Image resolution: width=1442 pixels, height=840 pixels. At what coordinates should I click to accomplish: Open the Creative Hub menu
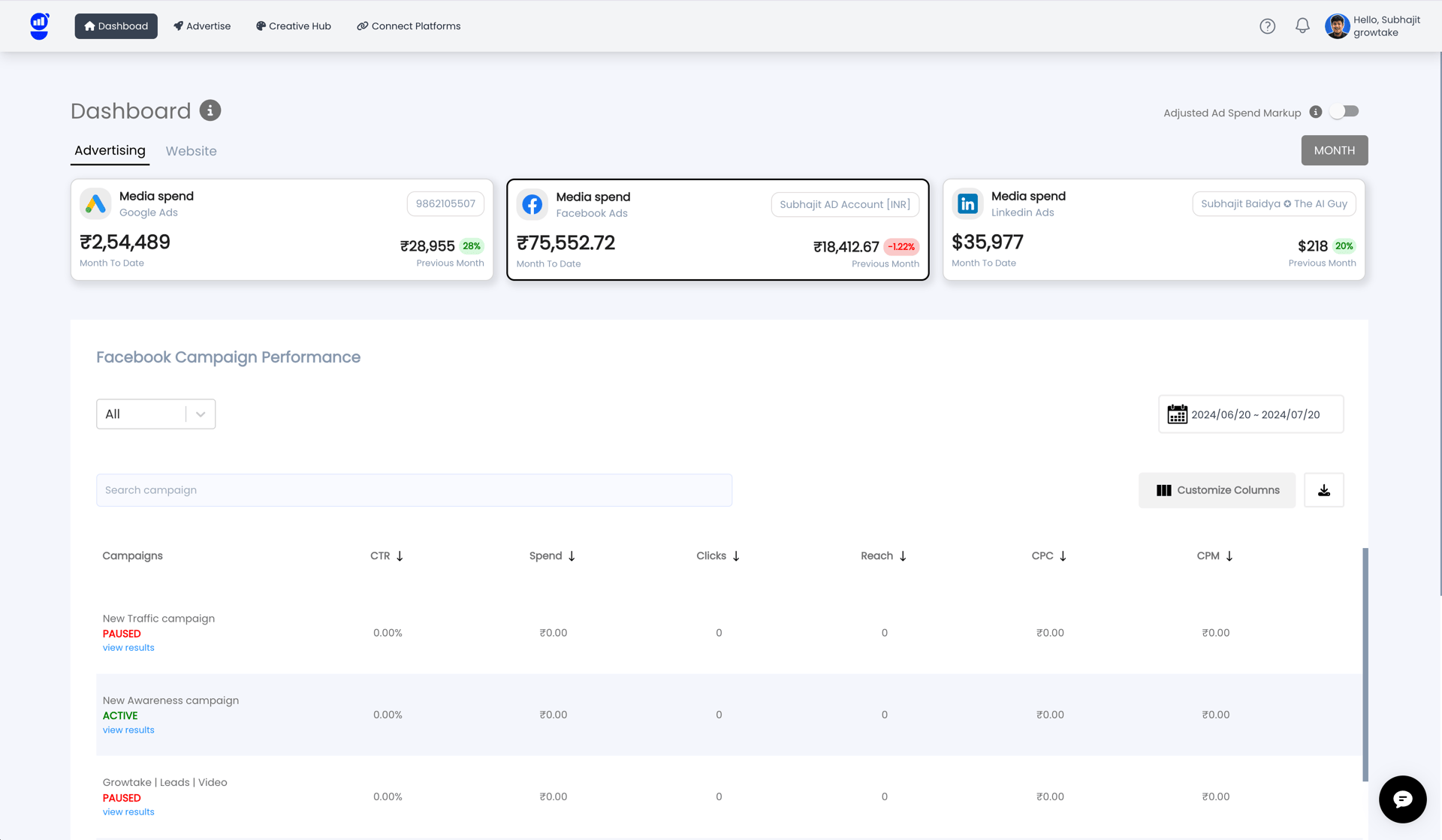click(293, 26)
